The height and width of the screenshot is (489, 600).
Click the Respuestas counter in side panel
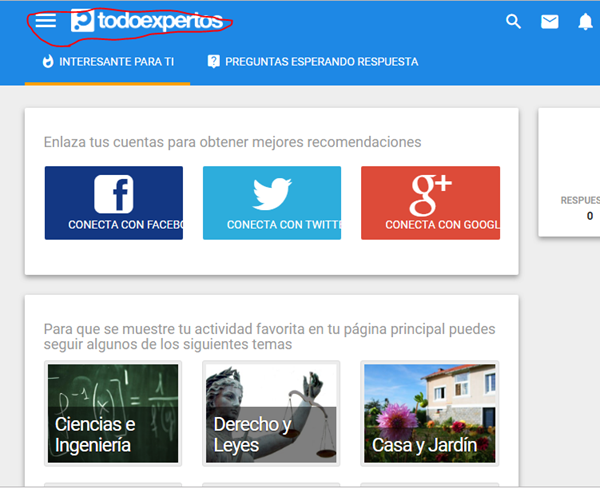[x=580, y=208]
